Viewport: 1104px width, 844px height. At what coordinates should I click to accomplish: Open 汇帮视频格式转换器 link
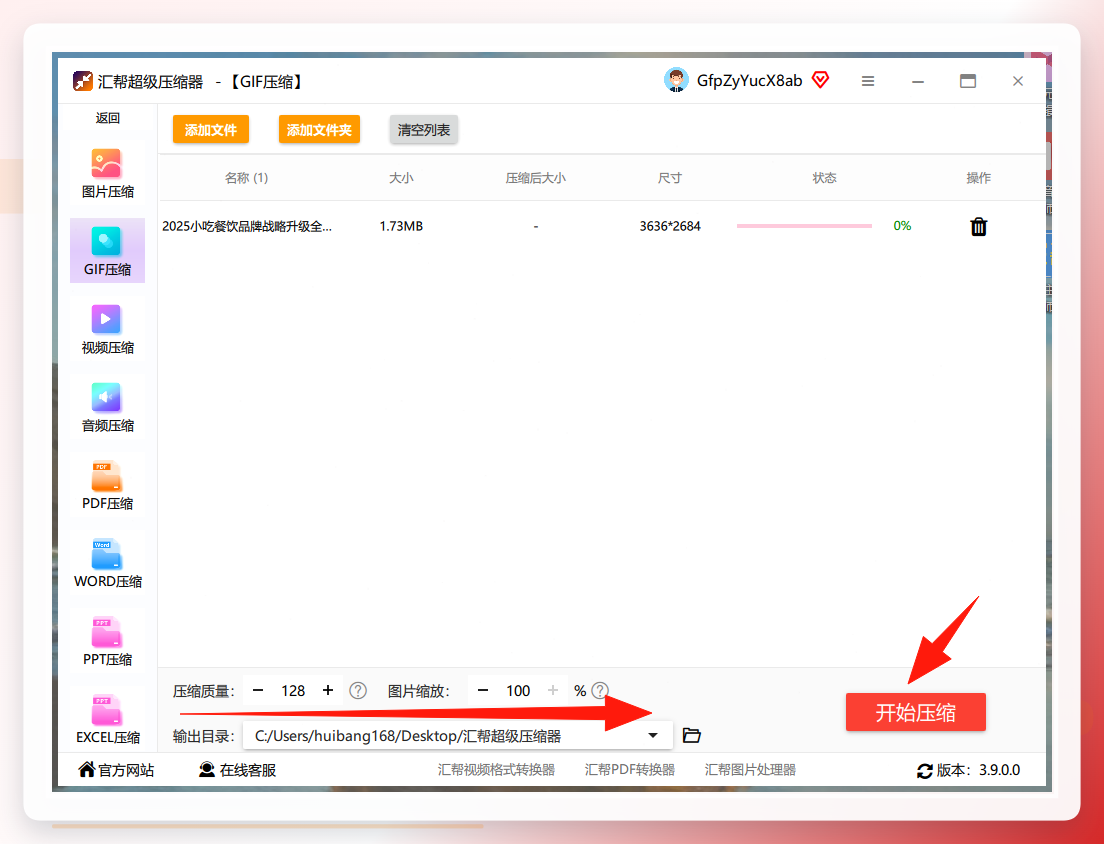point(496,770)
